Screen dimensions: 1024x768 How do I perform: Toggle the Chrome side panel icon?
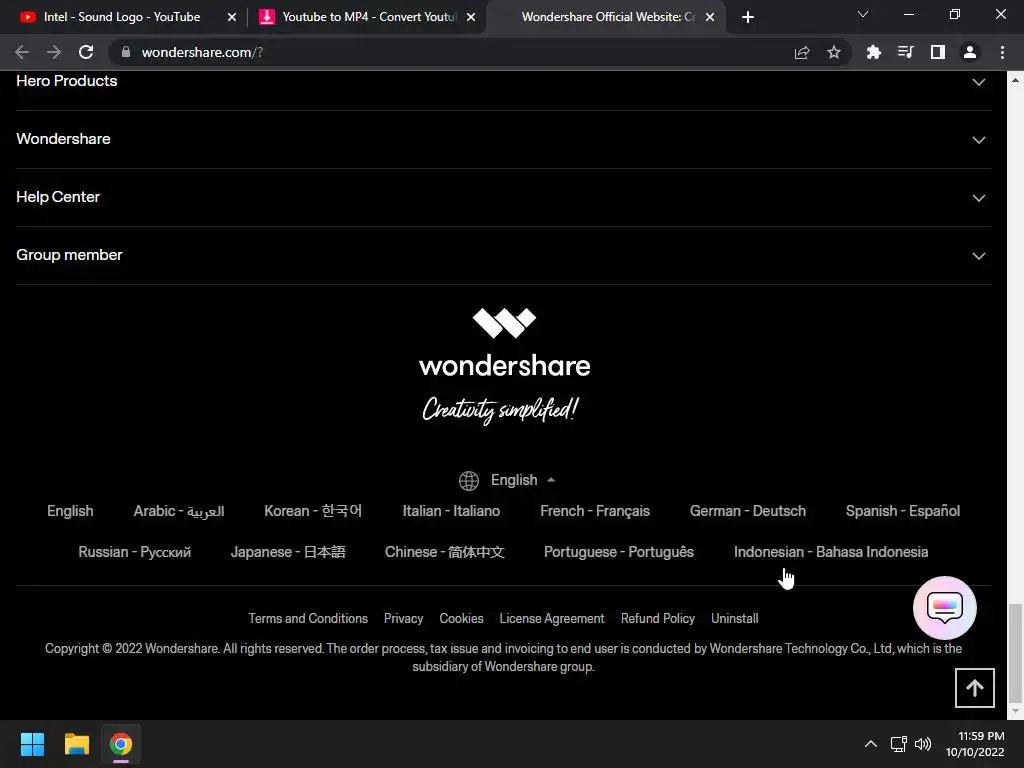click(x=938, y=52)
